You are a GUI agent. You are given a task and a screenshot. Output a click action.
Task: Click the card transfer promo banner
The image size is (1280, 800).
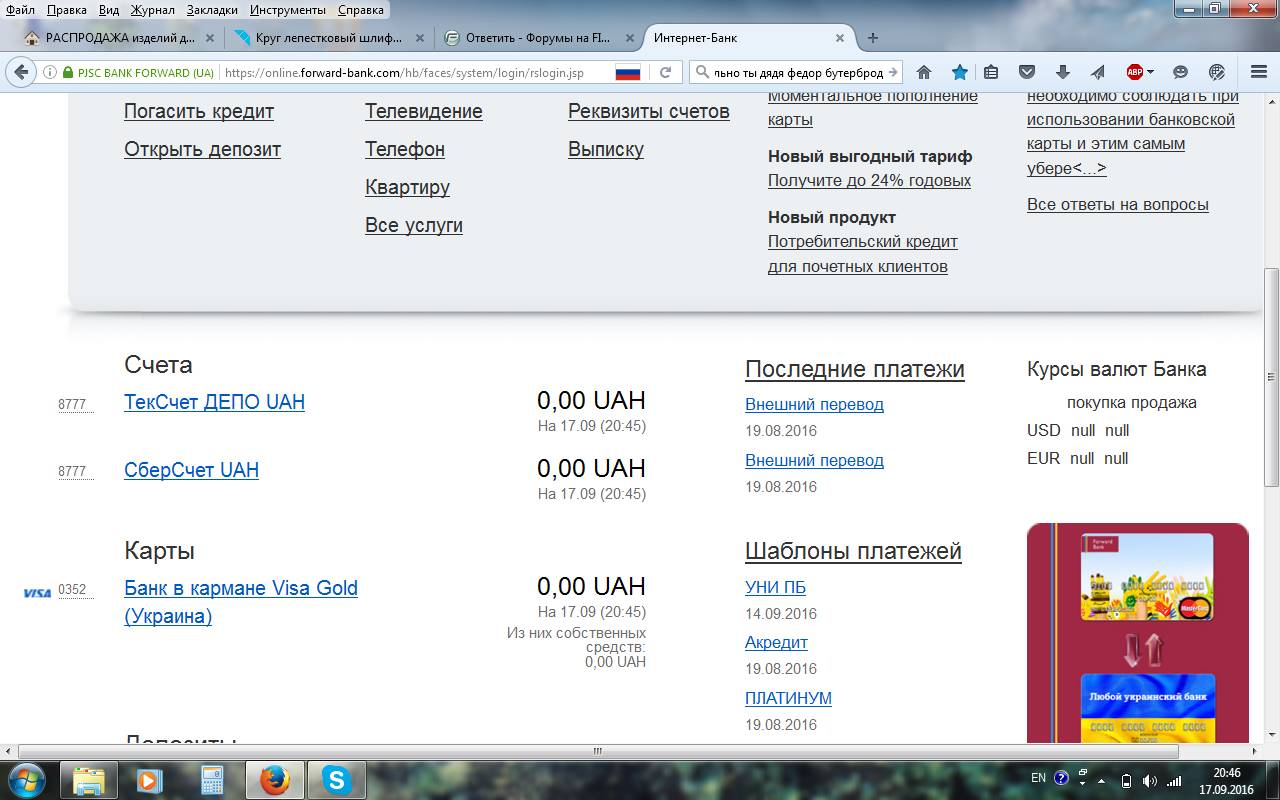[x=1138, y=633]
